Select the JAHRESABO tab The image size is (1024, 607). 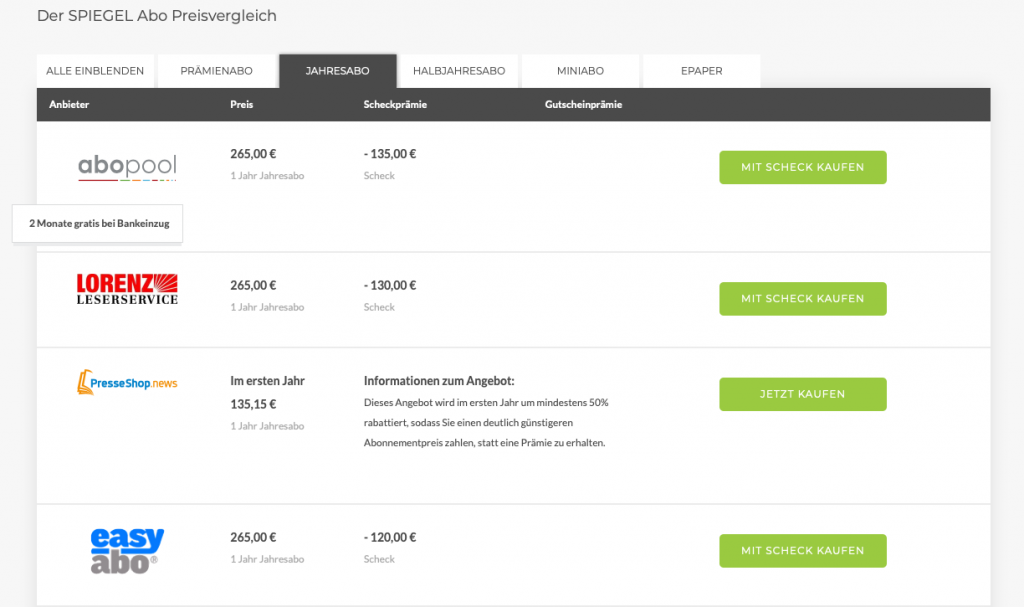(x=338, y=71)
